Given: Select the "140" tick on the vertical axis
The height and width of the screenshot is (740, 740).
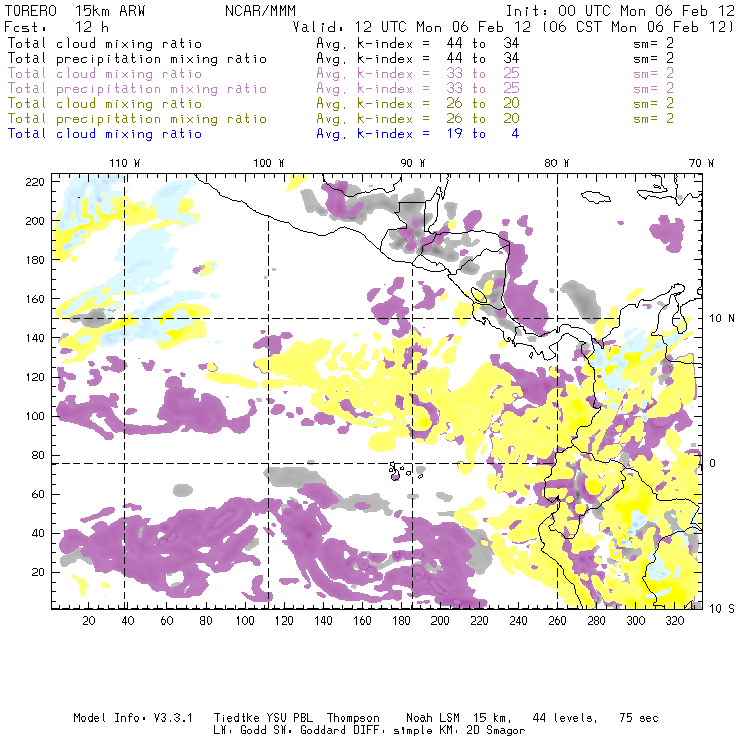Looking at the screenshot, I should [x=35, y=338].
